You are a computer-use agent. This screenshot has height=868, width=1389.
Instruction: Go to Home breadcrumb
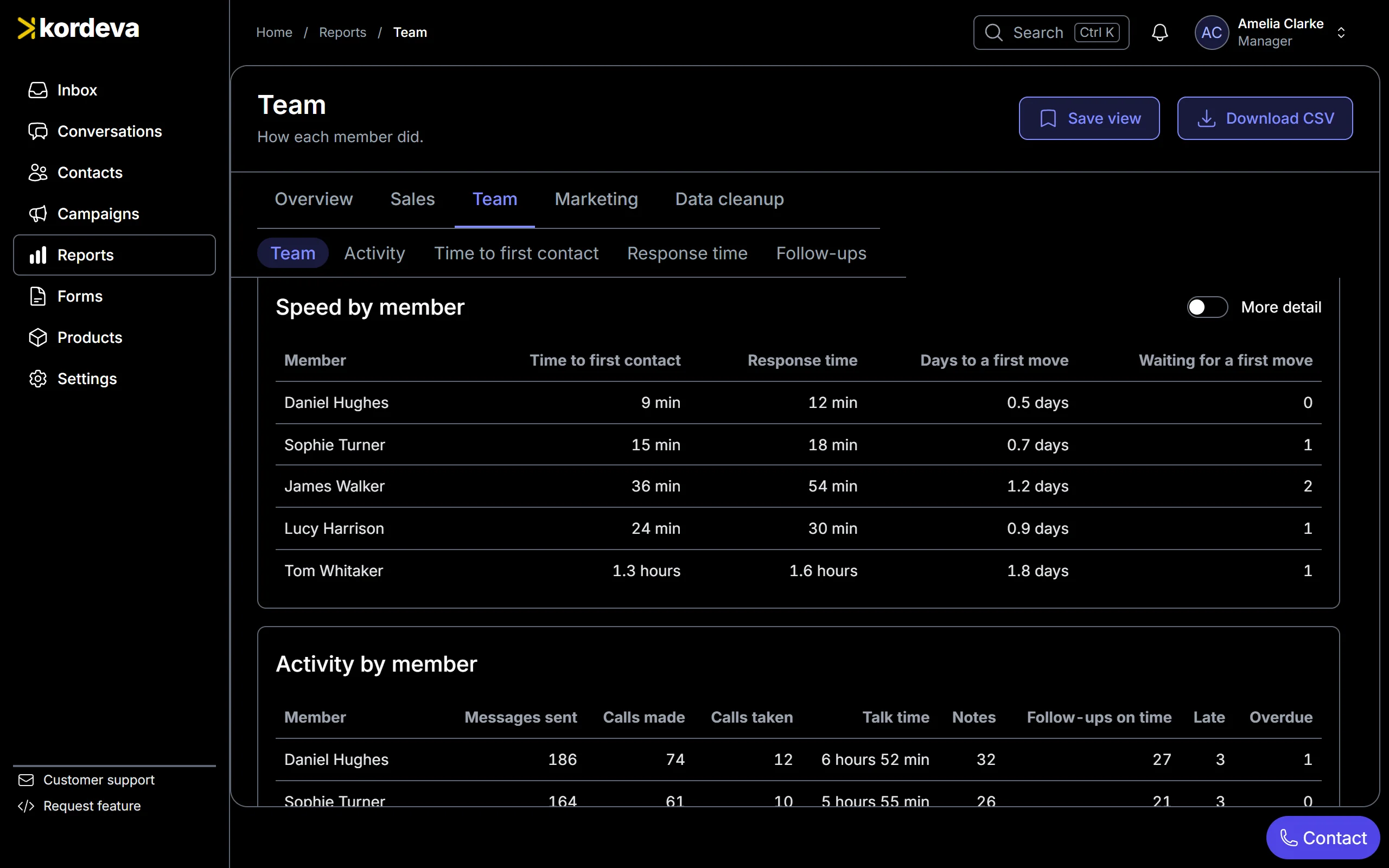coord(275,33)
